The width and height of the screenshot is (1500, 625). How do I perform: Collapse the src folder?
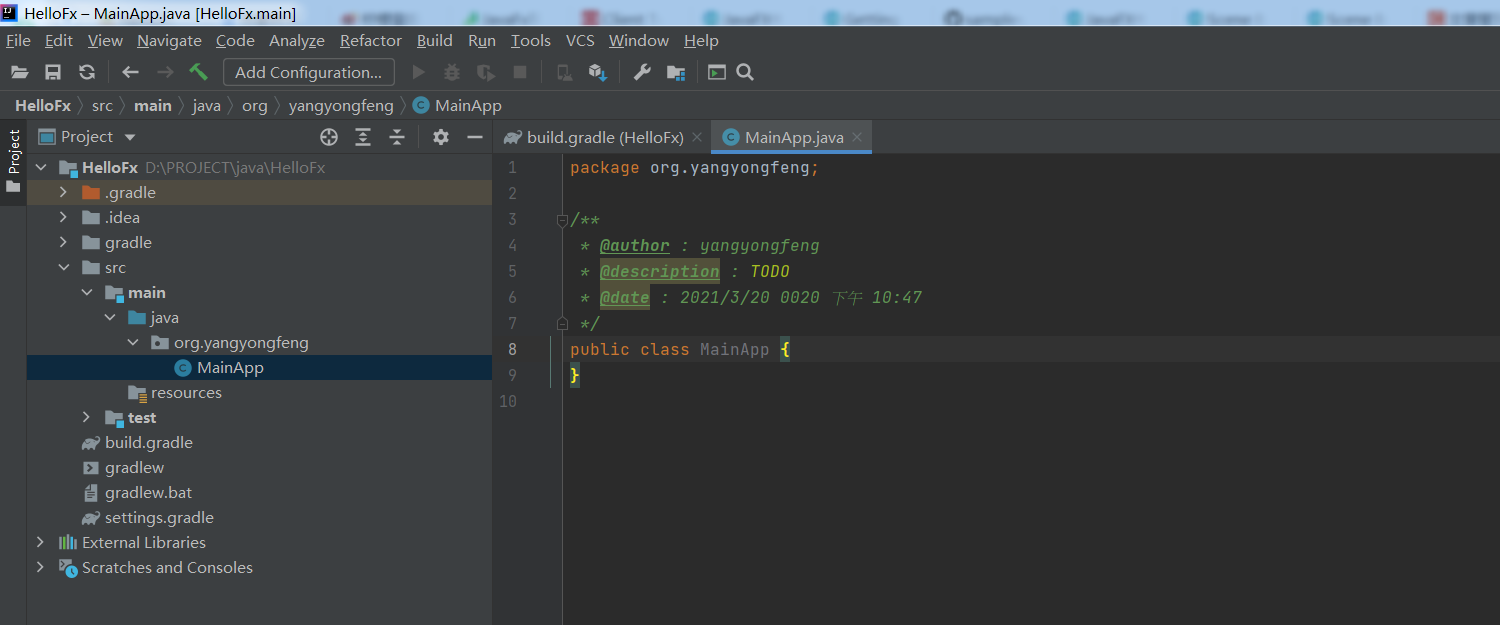[x=64, y=267]
